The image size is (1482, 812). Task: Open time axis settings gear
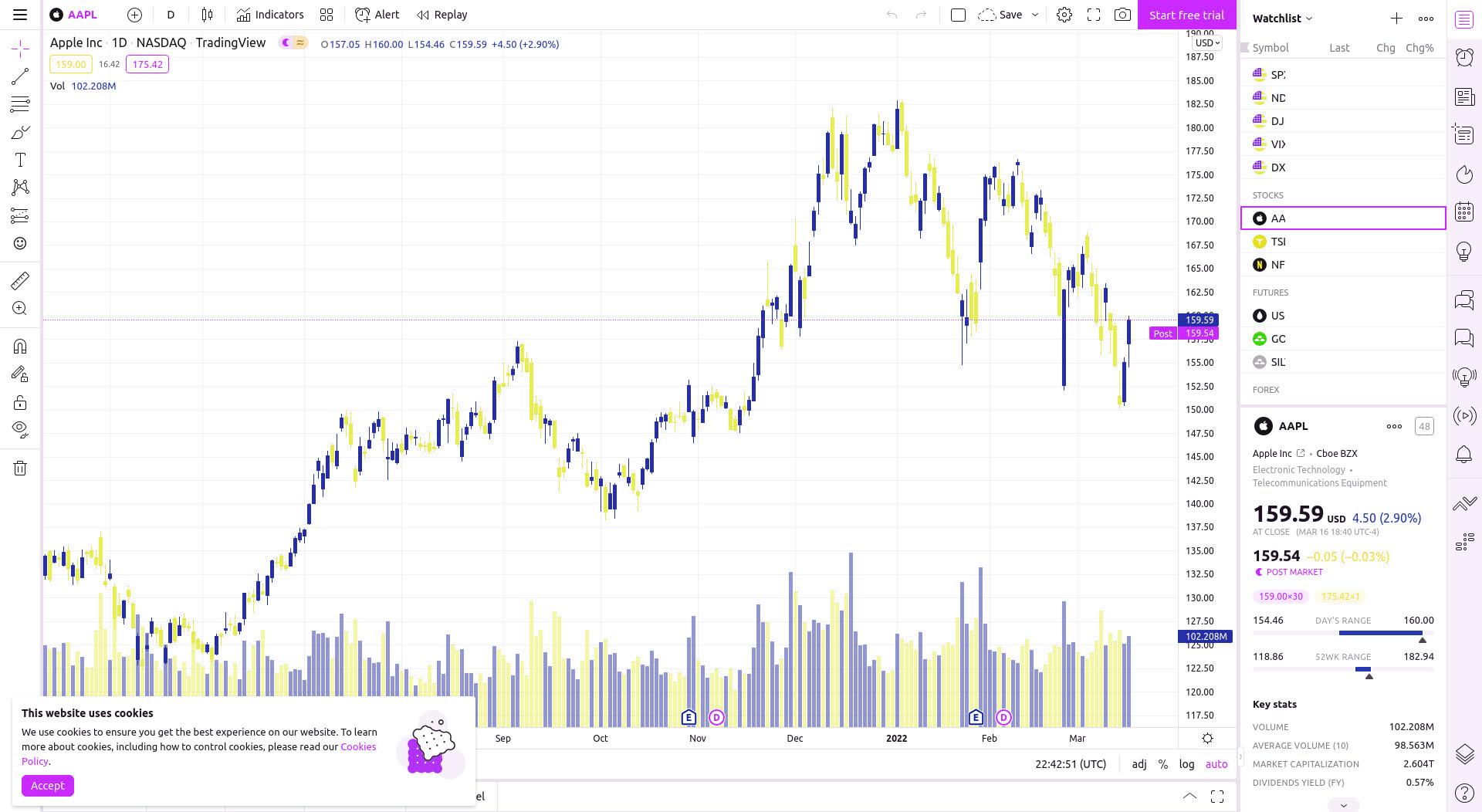[x=1208, y=739]
